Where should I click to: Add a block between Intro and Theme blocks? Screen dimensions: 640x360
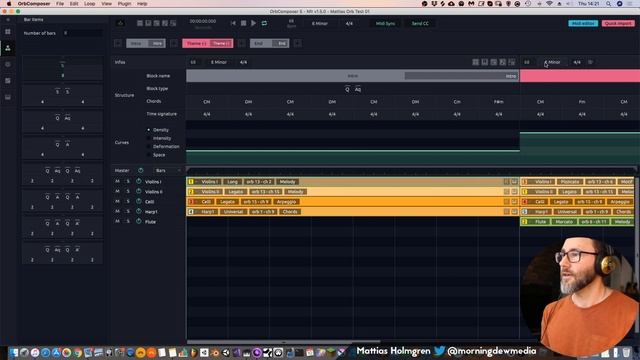click(174, 43)
